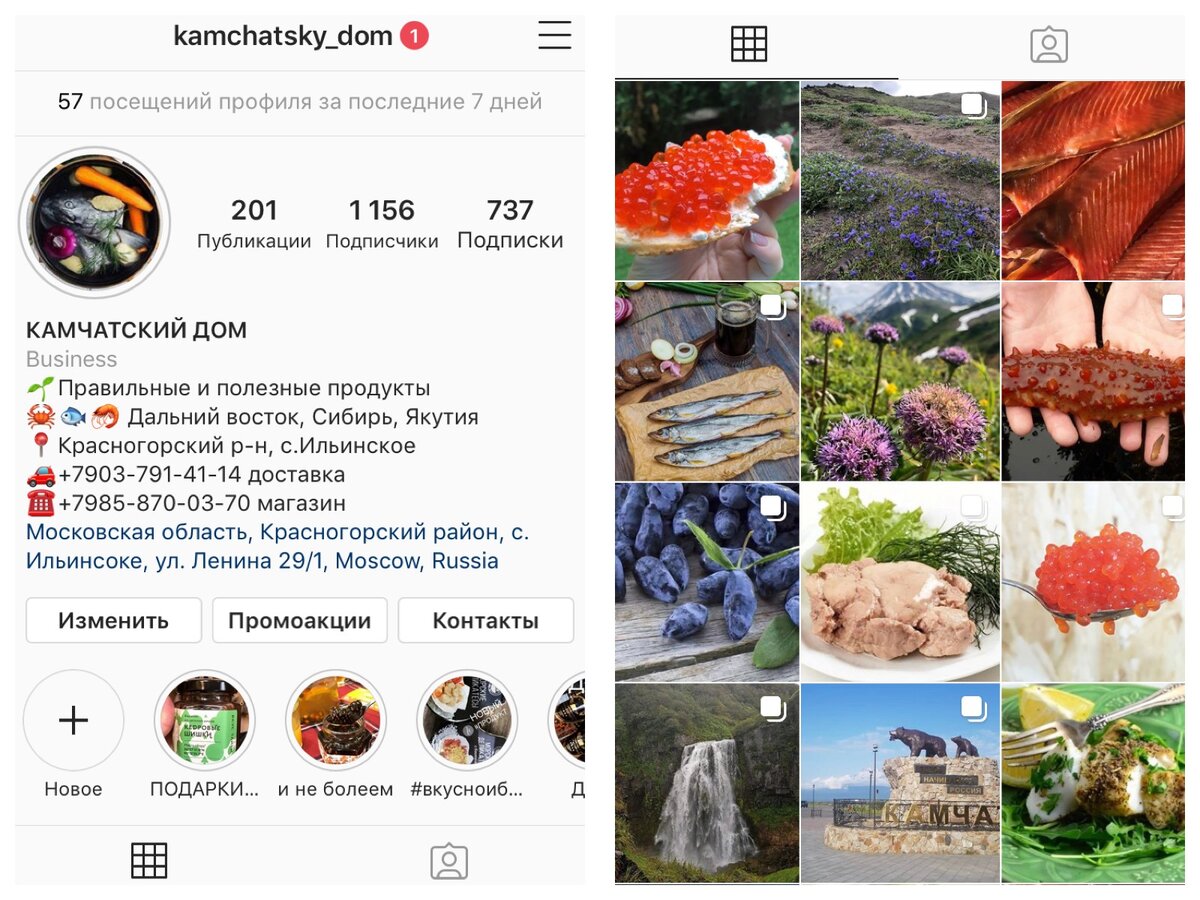
Task: Tap the red notification badge next to username
Action: (x=414, y=37)
